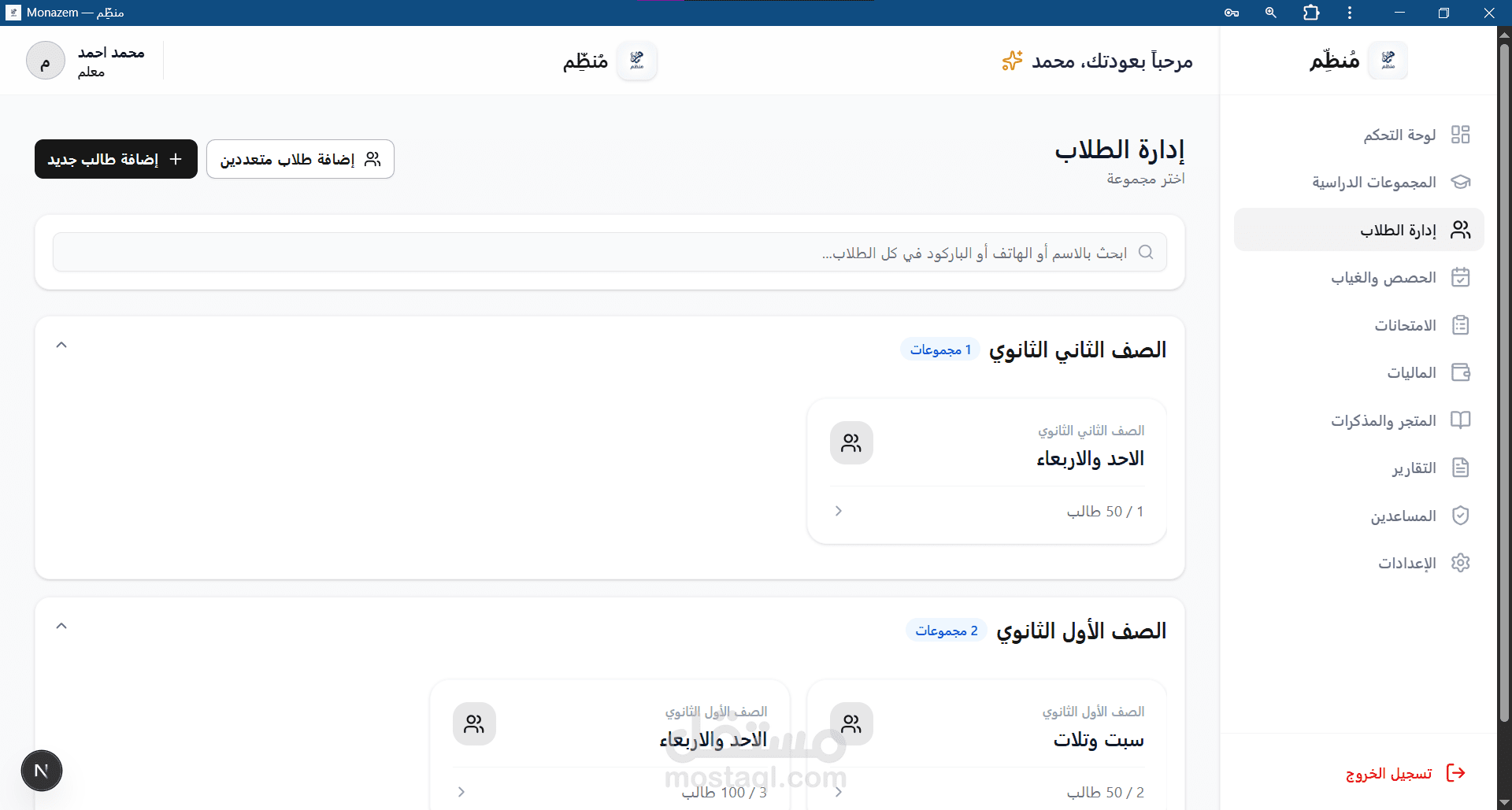Image resolution: width=1512 pixels, height=810 pixels.
Task: Click text 3 / 100 طالب
Action: (x=724, y=793)
